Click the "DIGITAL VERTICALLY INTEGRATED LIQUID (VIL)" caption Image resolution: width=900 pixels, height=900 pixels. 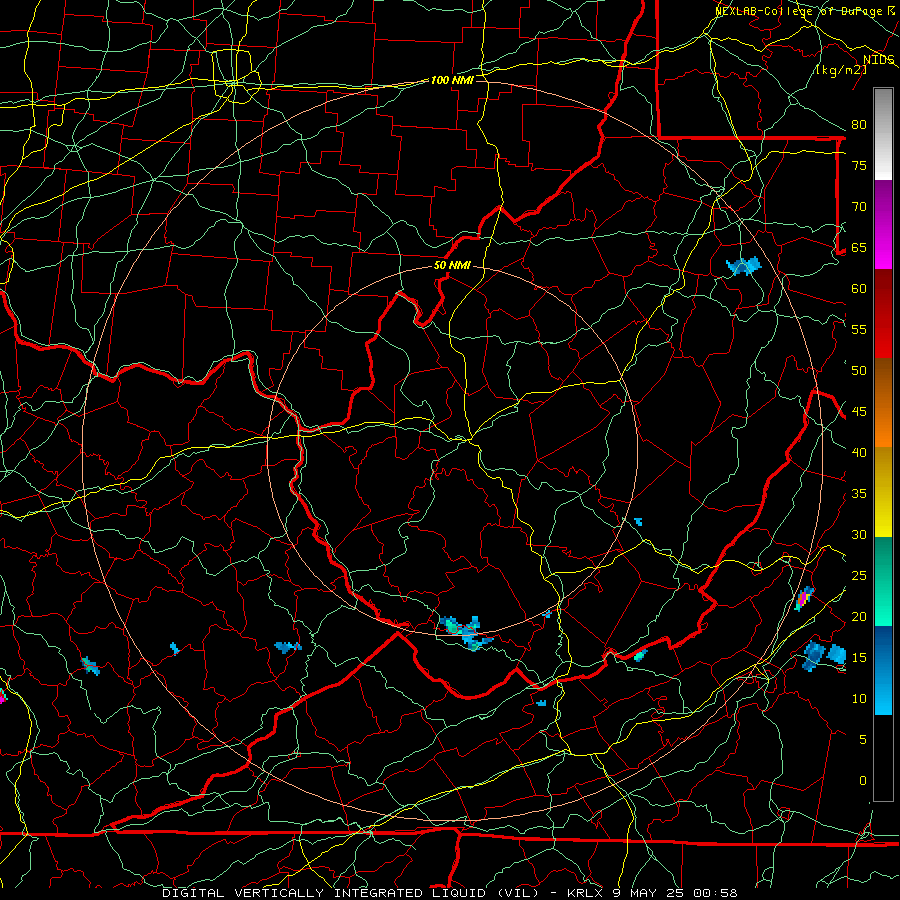click(350, 893)
